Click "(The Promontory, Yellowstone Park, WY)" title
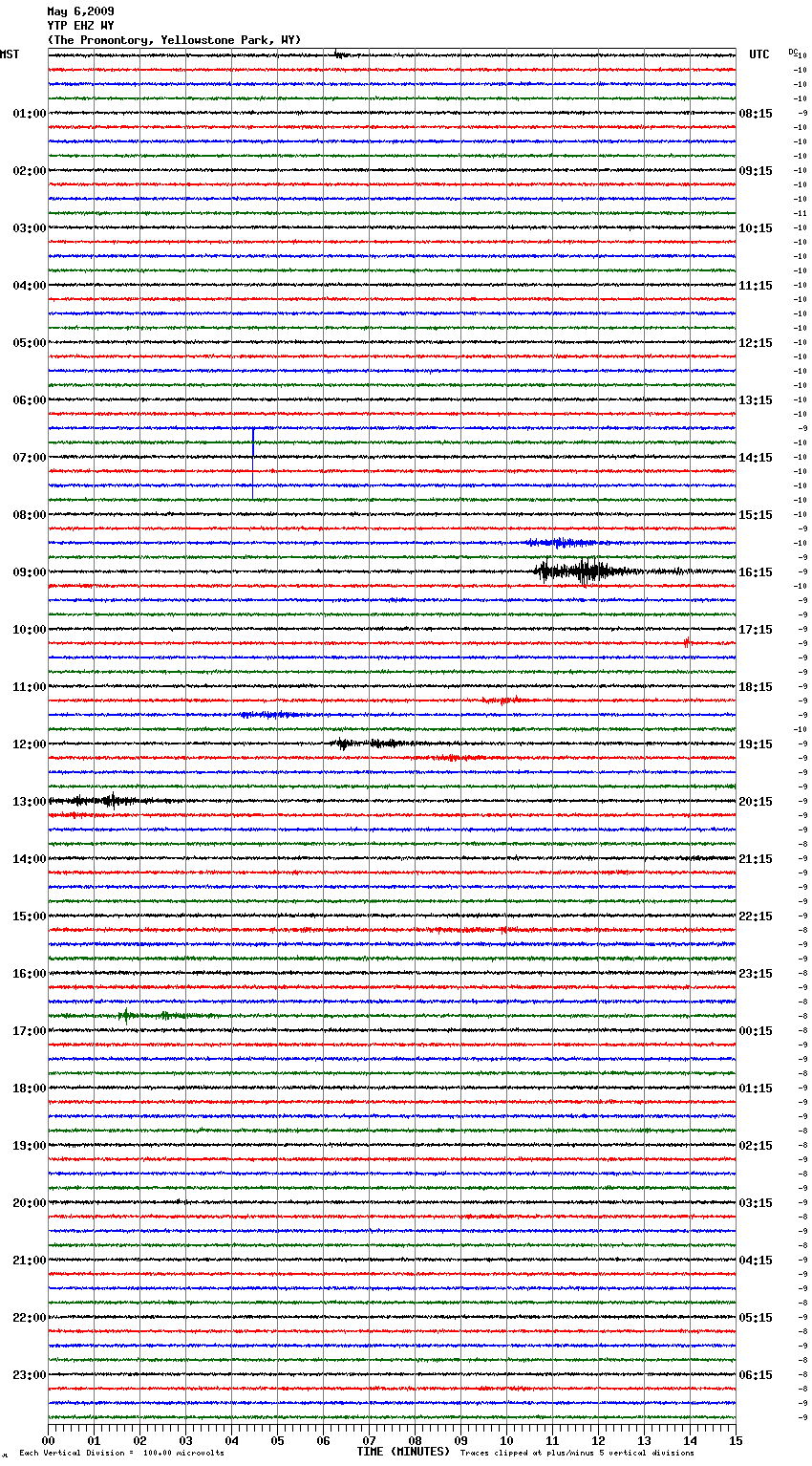Viewport: 812px width, 1466px height. (x=174, y=40)
